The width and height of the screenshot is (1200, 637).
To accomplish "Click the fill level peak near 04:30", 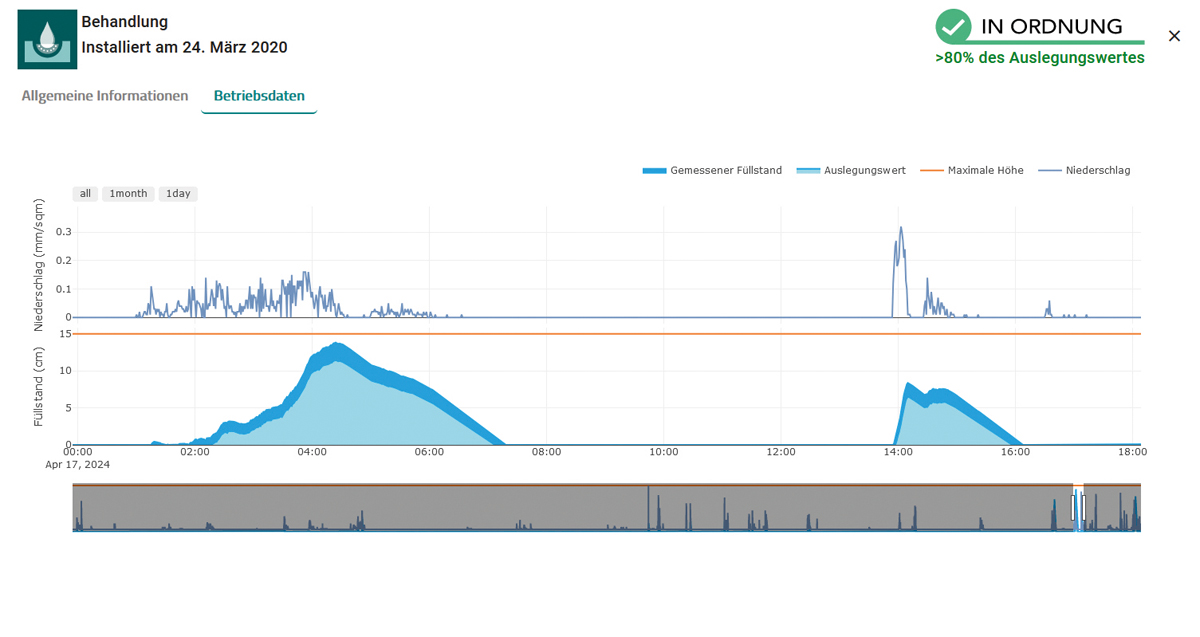I will click(x=337, y=345).
